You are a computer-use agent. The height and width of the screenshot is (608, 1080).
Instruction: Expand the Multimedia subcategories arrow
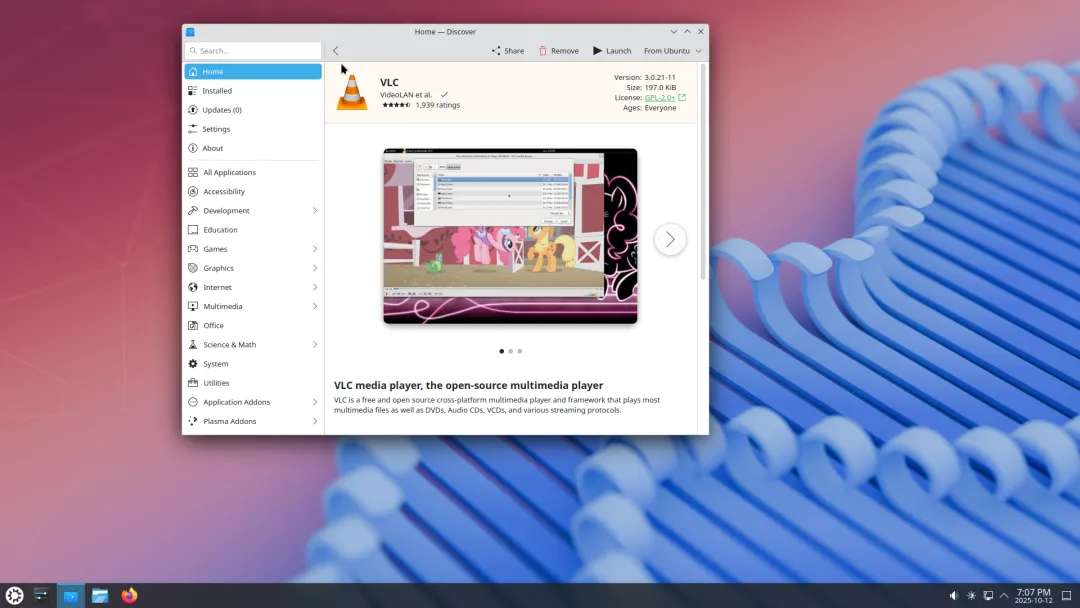[x=315, y=306]
